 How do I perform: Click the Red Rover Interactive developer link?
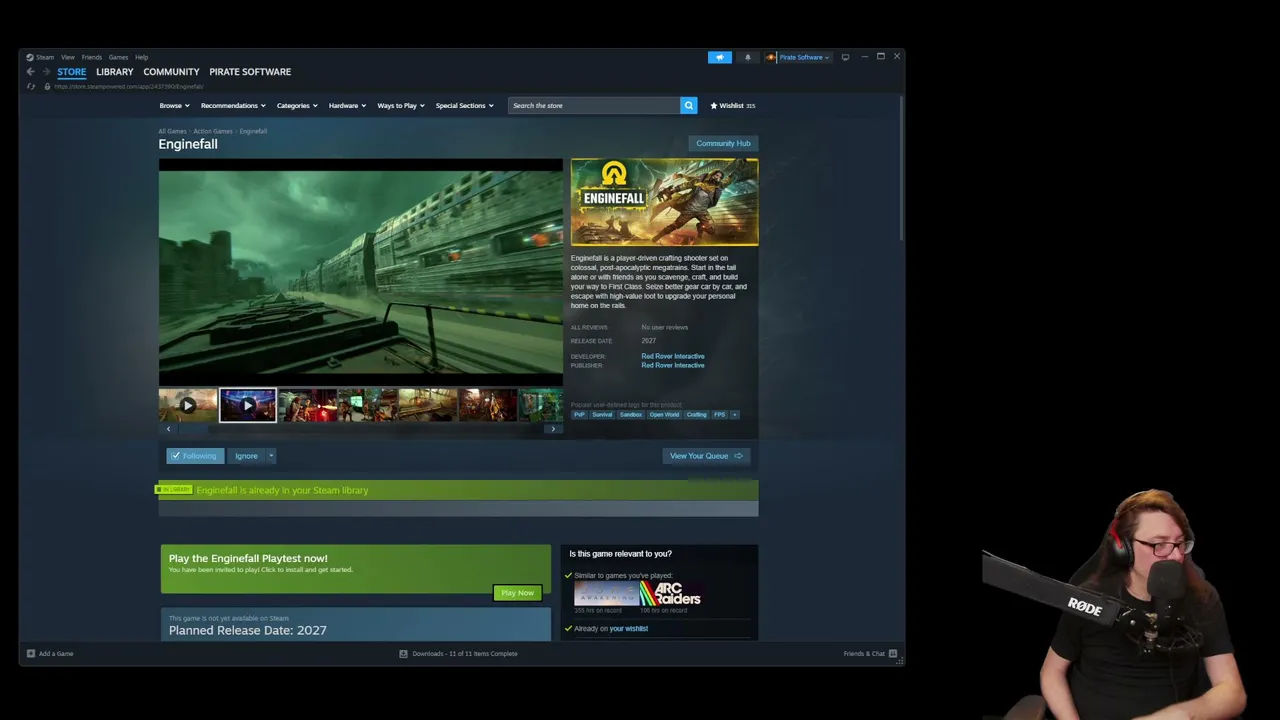point(673,356)
